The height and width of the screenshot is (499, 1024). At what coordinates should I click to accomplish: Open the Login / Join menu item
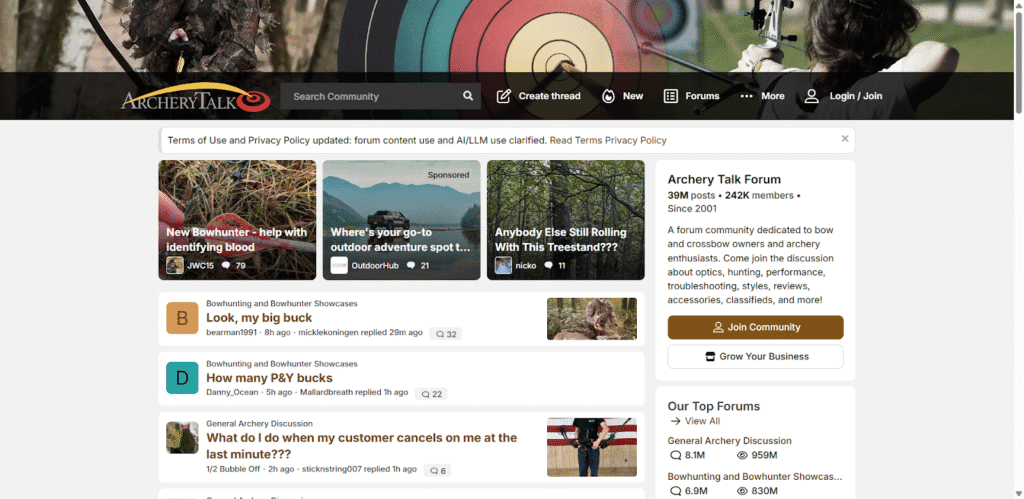[x=843, y=96]
